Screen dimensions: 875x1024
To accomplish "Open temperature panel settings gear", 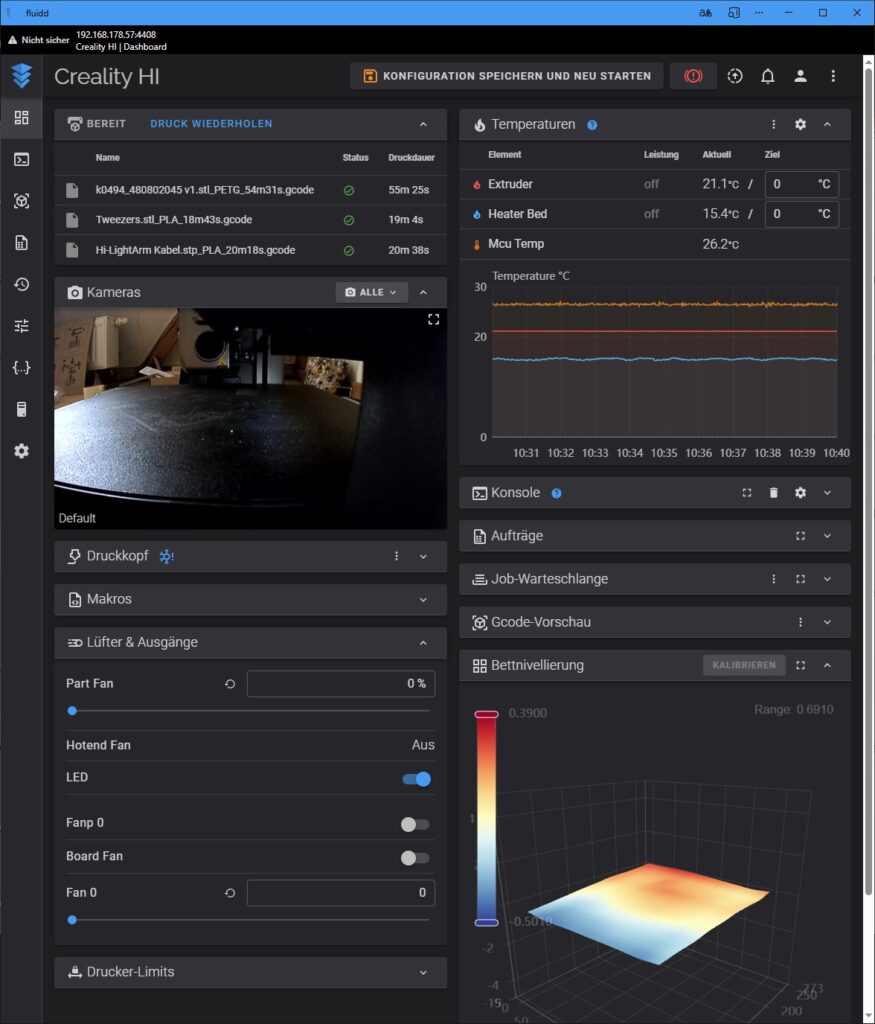I will 800,125.
